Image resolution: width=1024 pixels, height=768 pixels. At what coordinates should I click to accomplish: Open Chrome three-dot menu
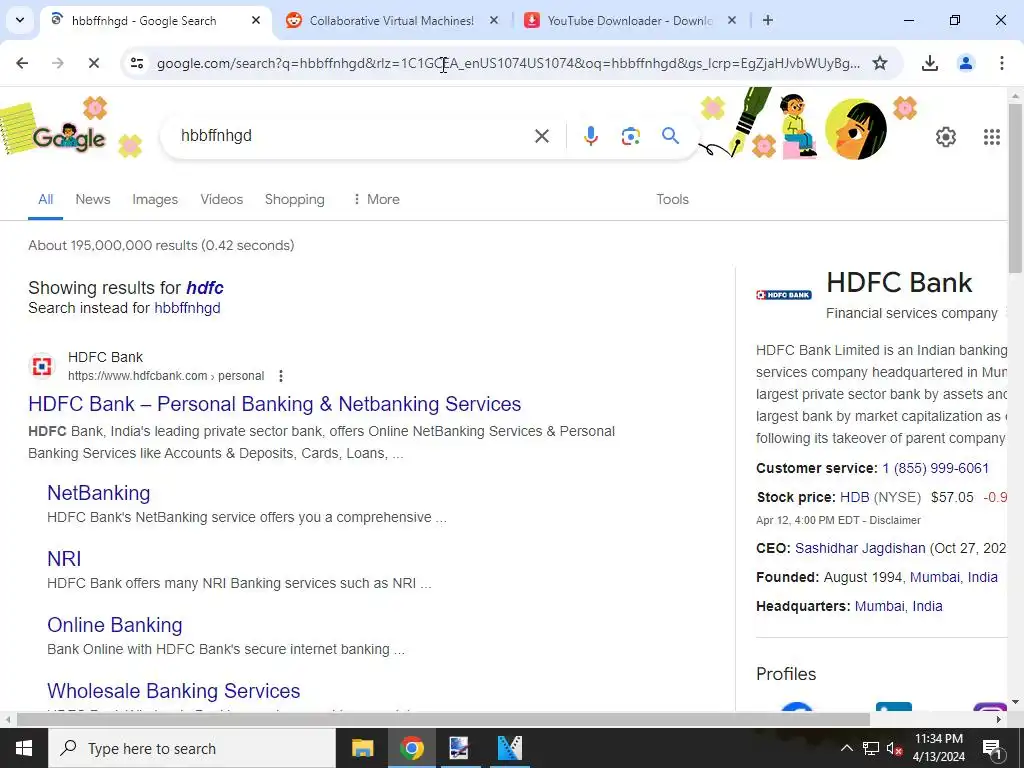(x=1002, y=63)
